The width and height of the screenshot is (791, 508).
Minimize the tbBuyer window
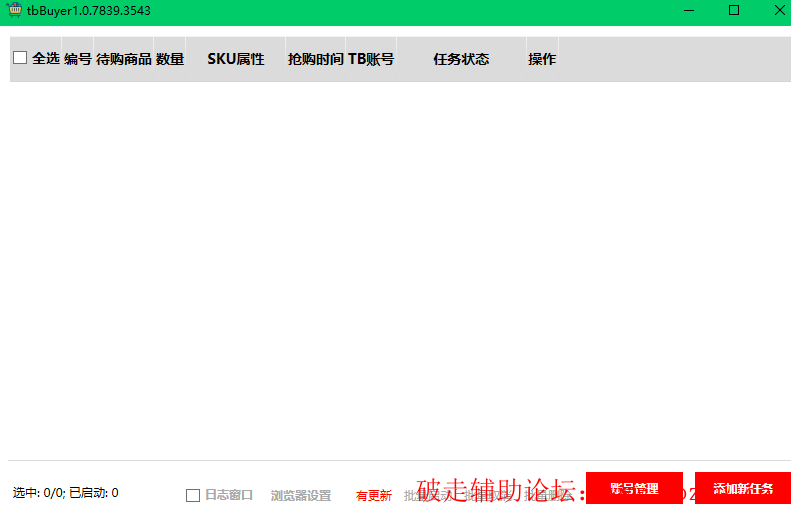[689, 10]
